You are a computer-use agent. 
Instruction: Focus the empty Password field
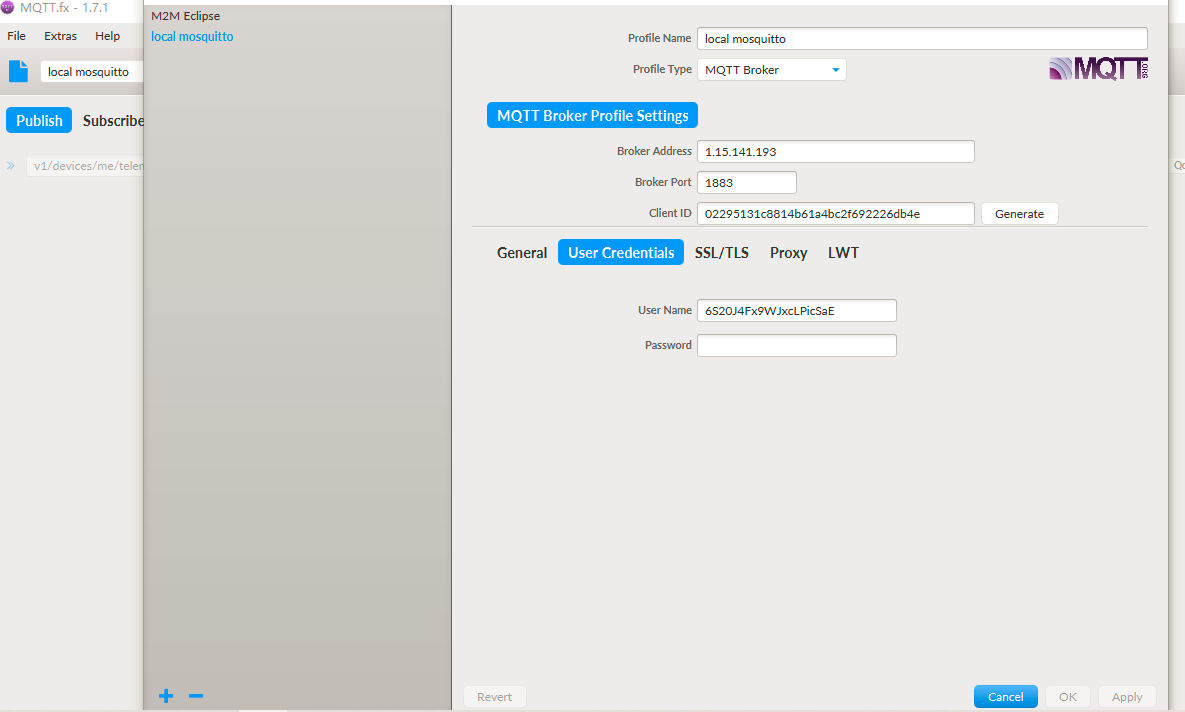(797, 345)
